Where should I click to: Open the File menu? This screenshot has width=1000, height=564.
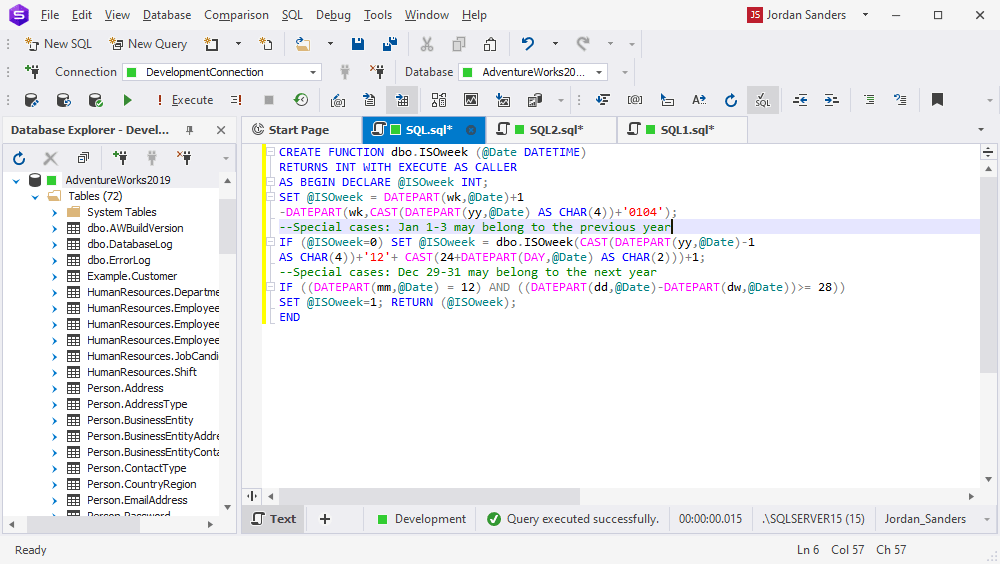tap(49, 15)
